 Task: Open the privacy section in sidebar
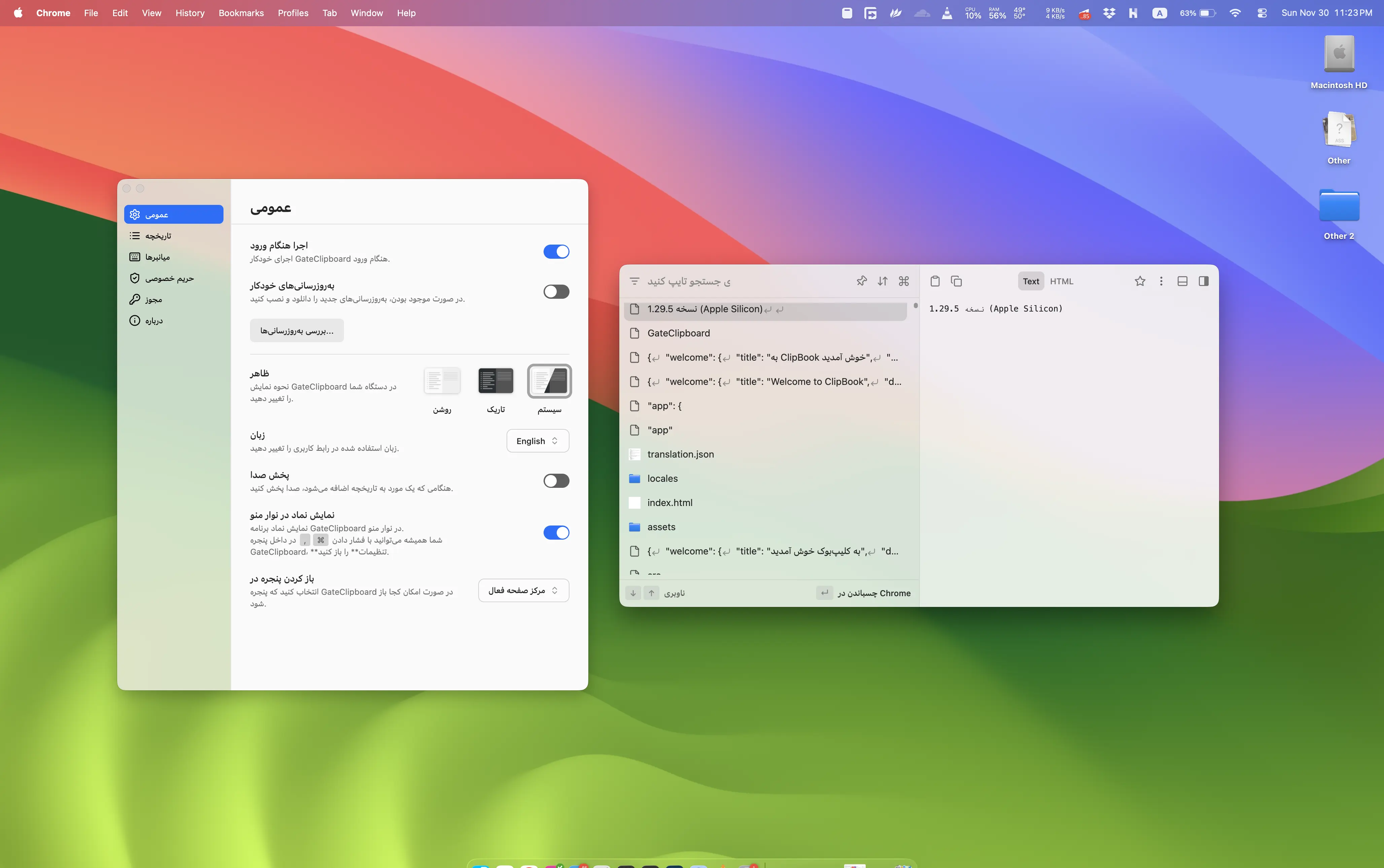[169, 279]
